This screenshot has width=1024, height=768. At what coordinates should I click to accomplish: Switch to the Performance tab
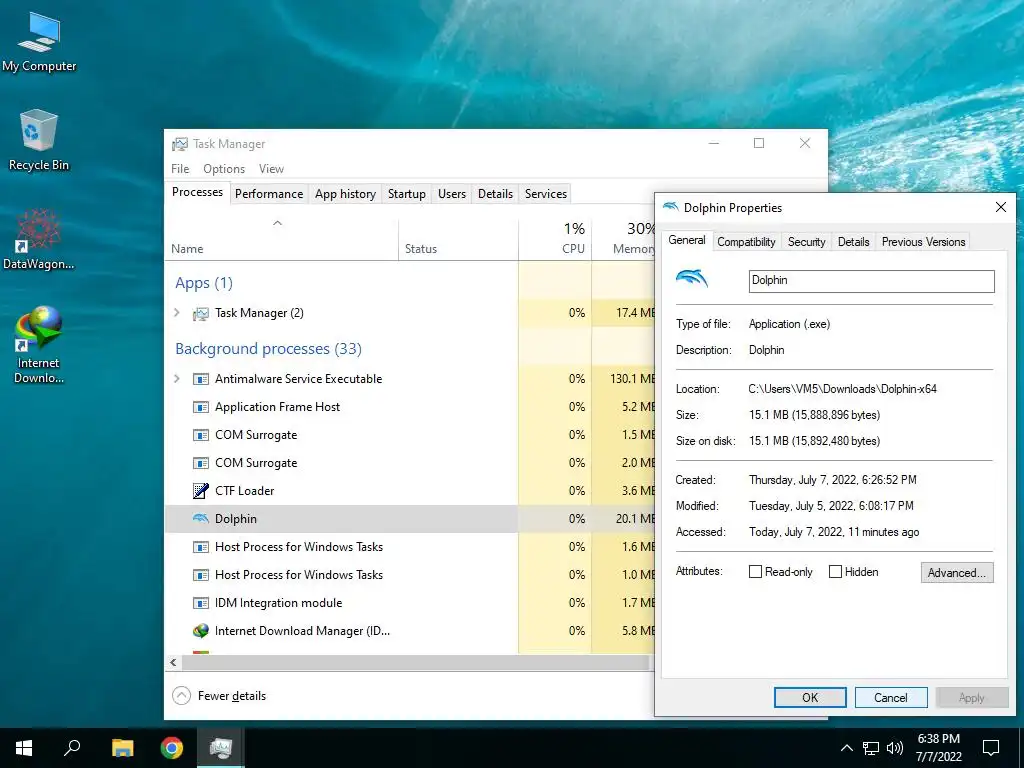click(x=269, y=194)
